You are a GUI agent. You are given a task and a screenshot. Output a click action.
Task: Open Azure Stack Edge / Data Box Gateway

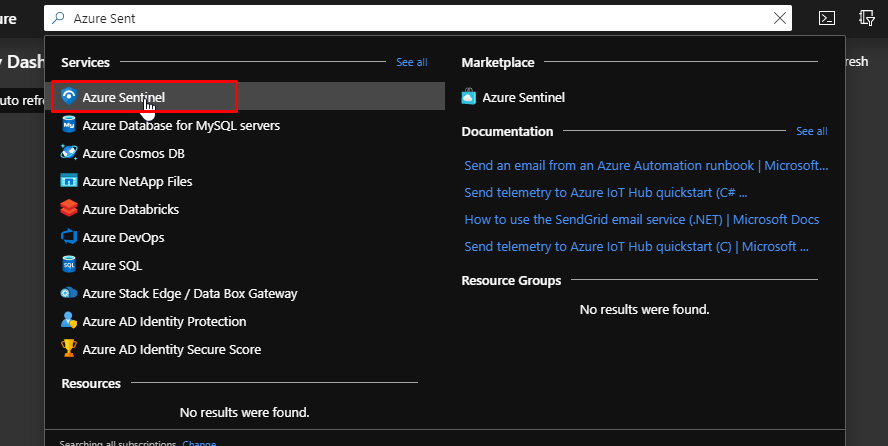coord(190,294)
